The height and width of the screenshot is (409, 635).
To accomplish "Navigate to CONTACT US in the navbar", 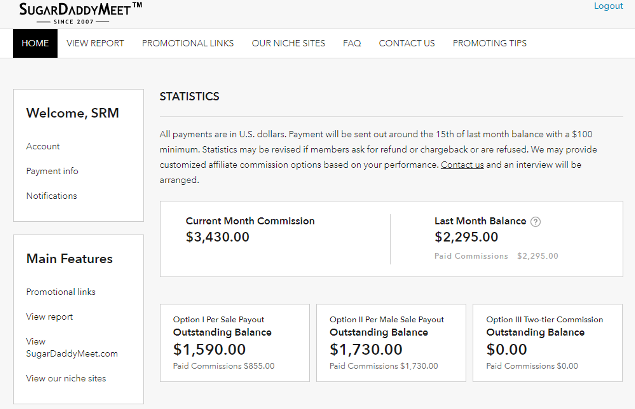I will click(x=406, y=43).
